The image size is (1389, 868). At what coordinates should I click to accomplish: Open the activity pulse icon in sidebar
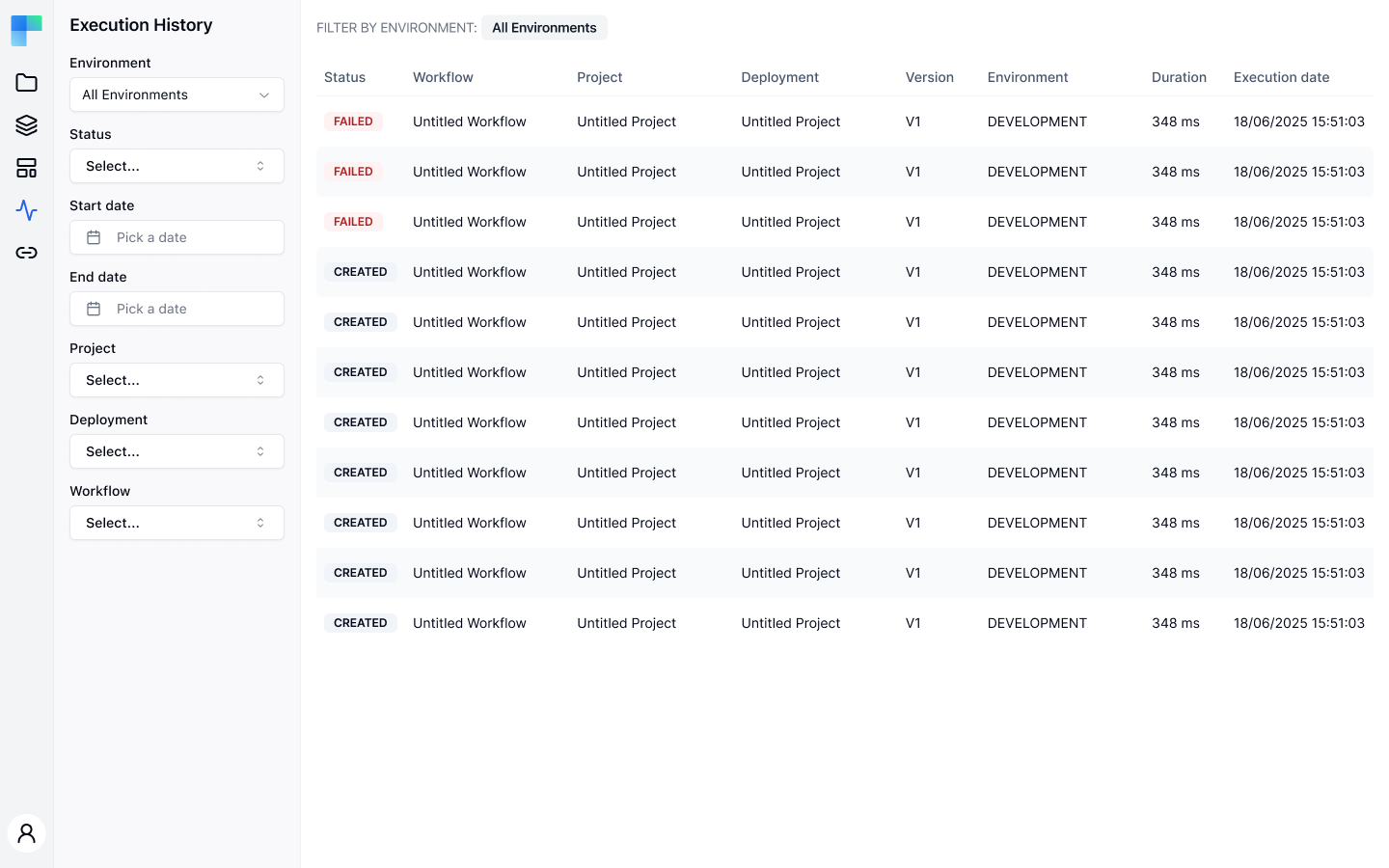(26, 210)
